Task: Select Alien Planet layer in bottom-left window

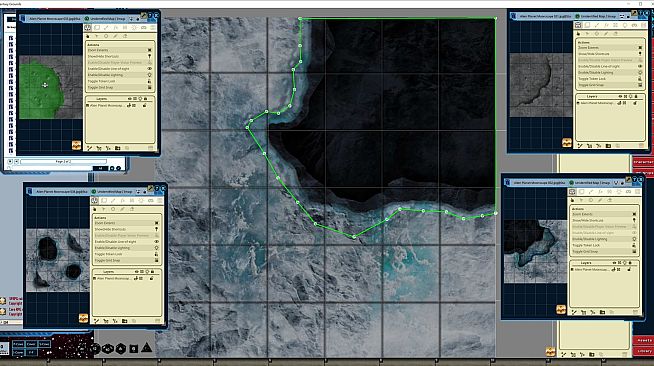Action: pos(114,278)
